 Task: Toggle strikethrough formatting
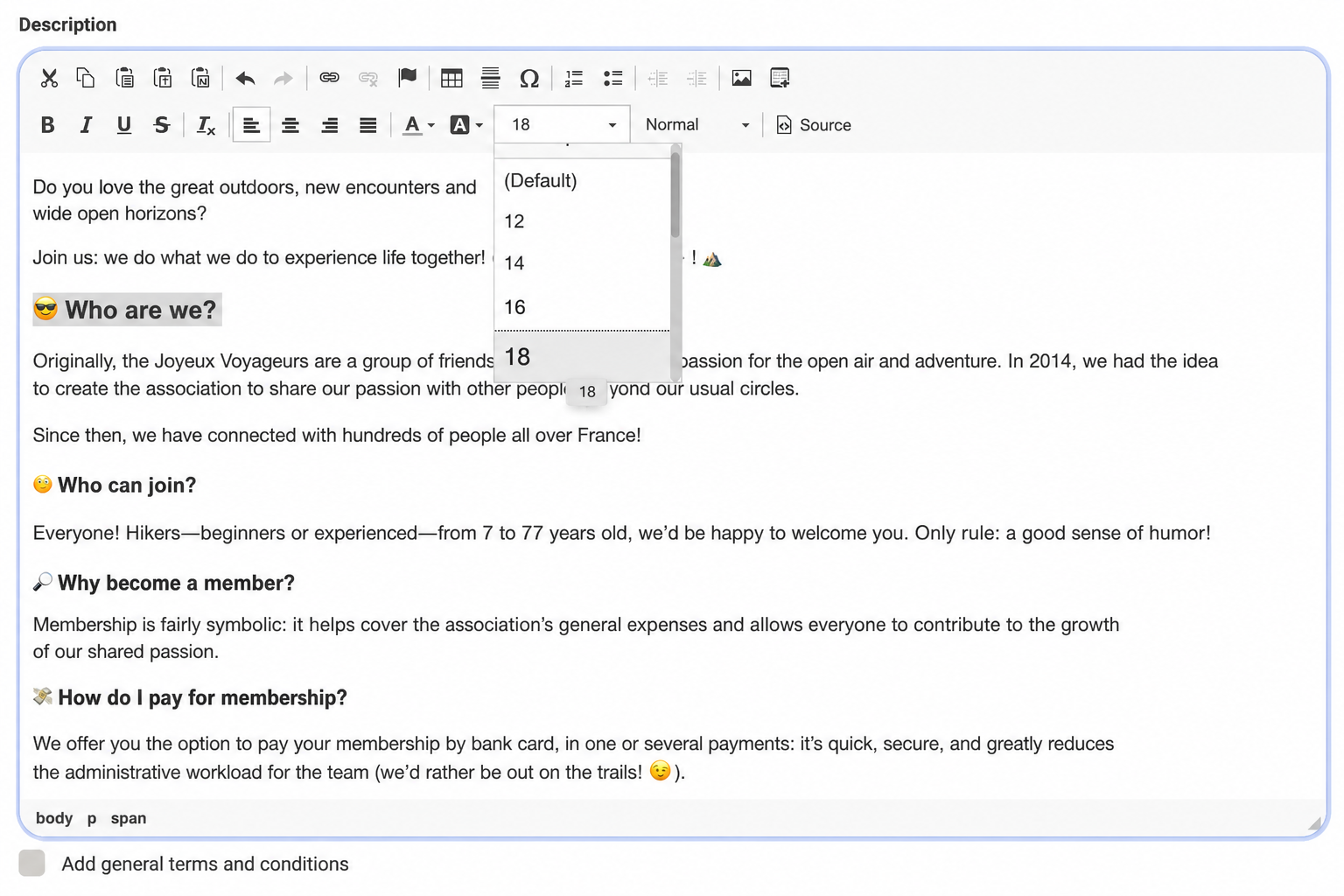click(x=162, y=125)
